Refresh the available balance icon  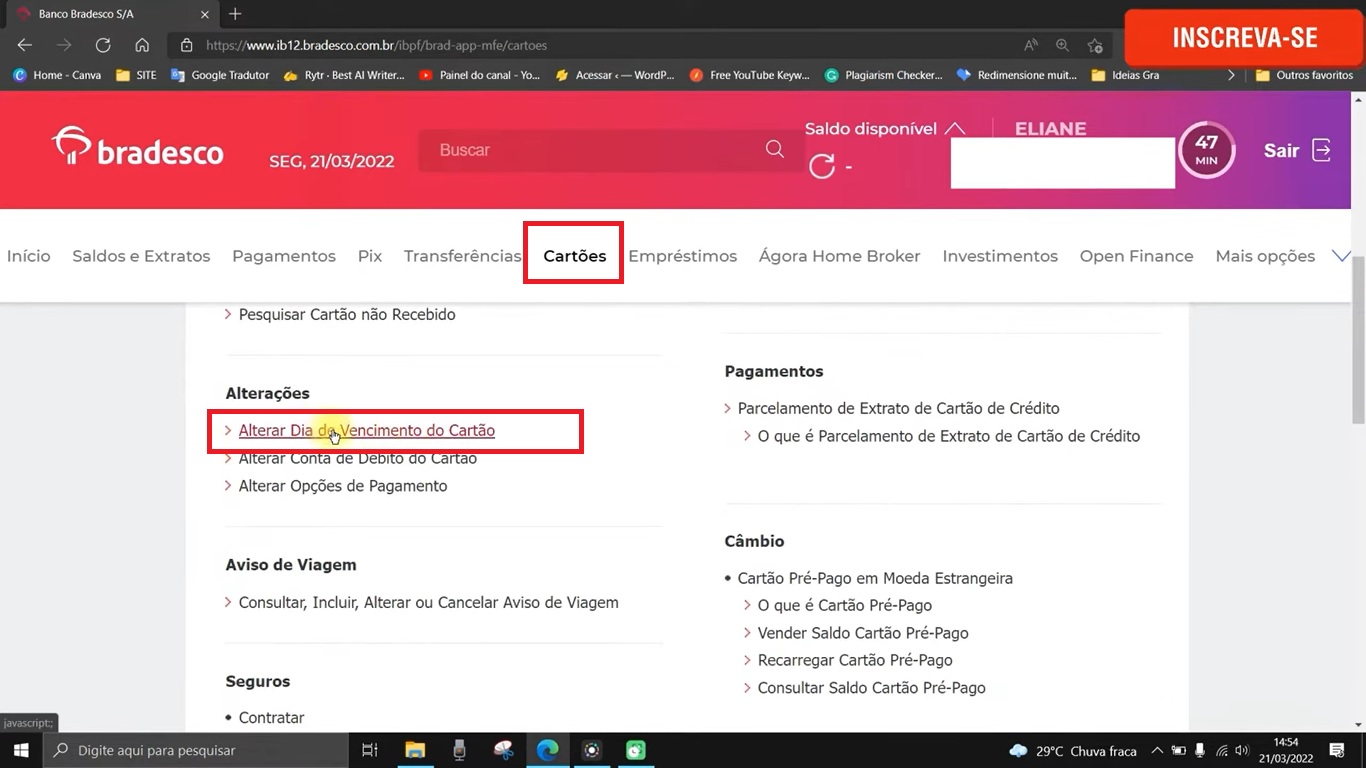click(x=822, y=166)
